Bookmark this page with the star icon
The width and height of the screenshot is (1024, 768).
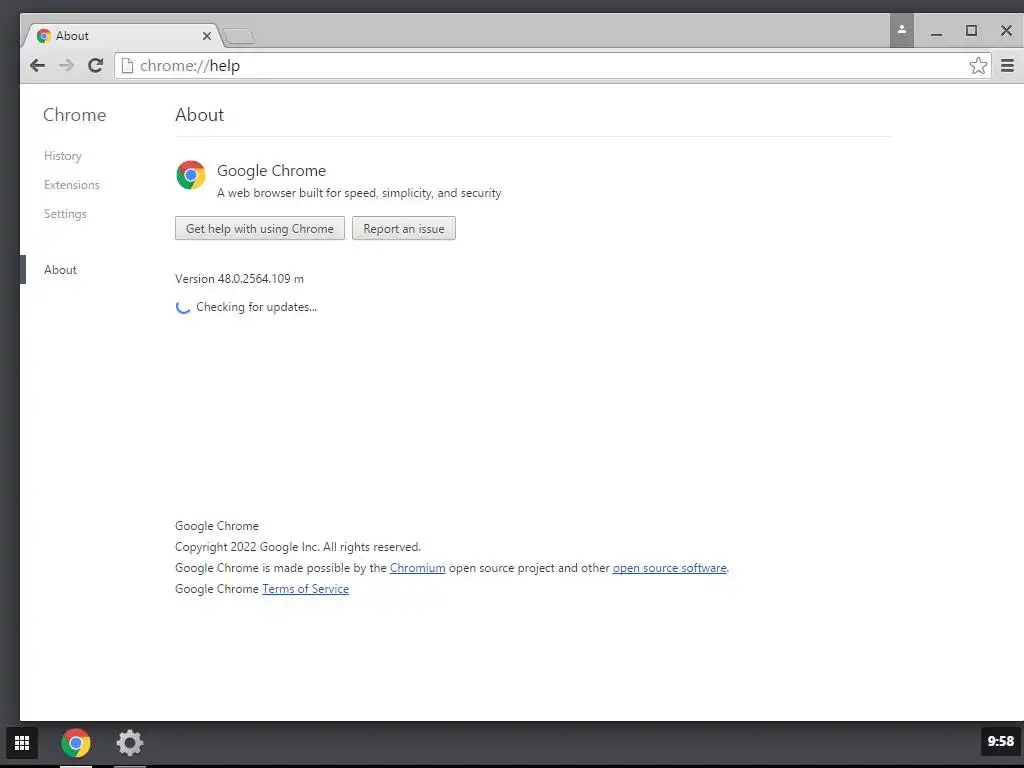click(x=978, y=65)
